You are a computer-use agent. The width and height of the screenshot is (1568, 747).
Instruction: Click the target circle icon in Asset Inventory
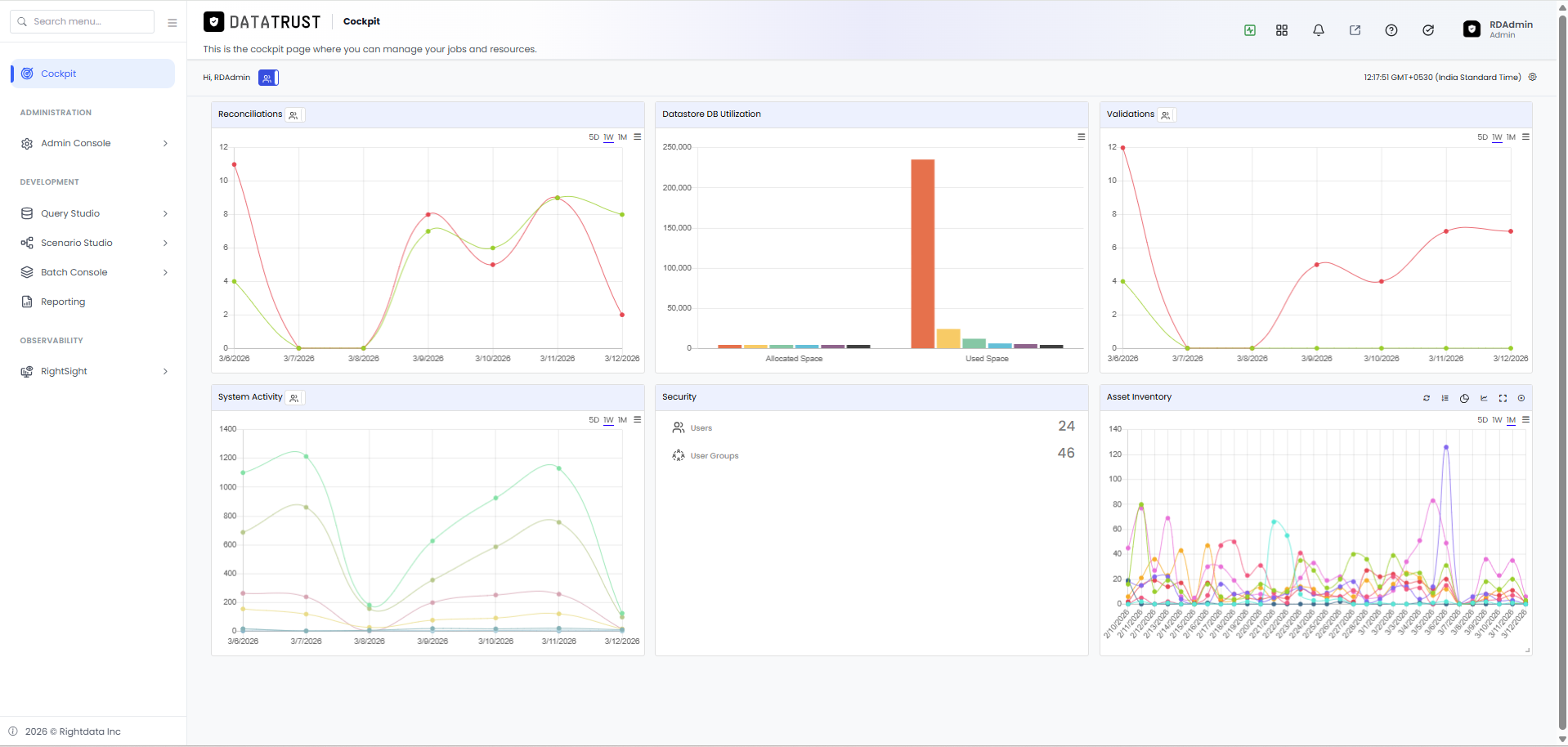1521,398
